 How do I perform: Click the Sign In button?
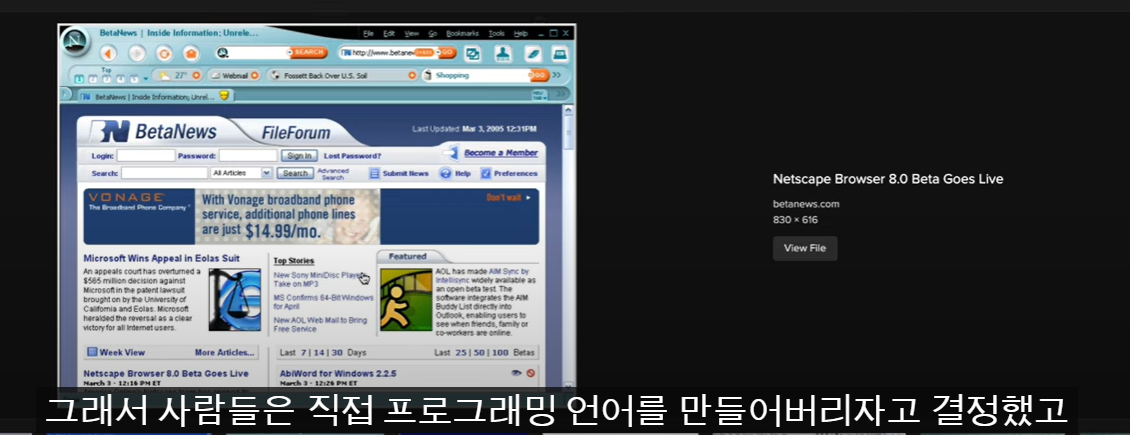click(x=298, y=156)
